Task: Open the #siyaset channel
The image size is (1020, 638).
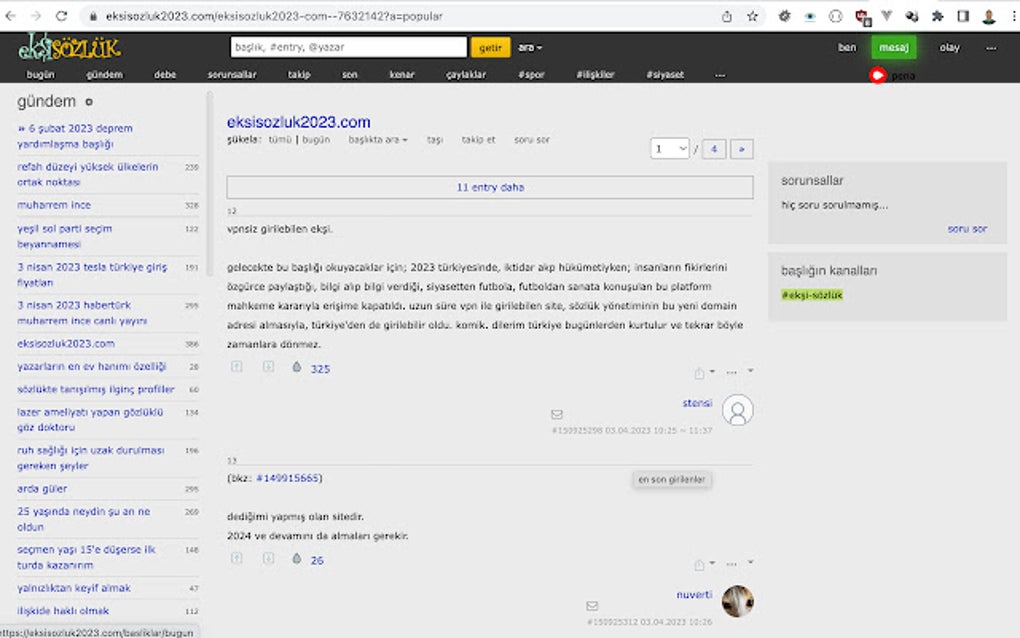Action: click(x=665, y=75)
